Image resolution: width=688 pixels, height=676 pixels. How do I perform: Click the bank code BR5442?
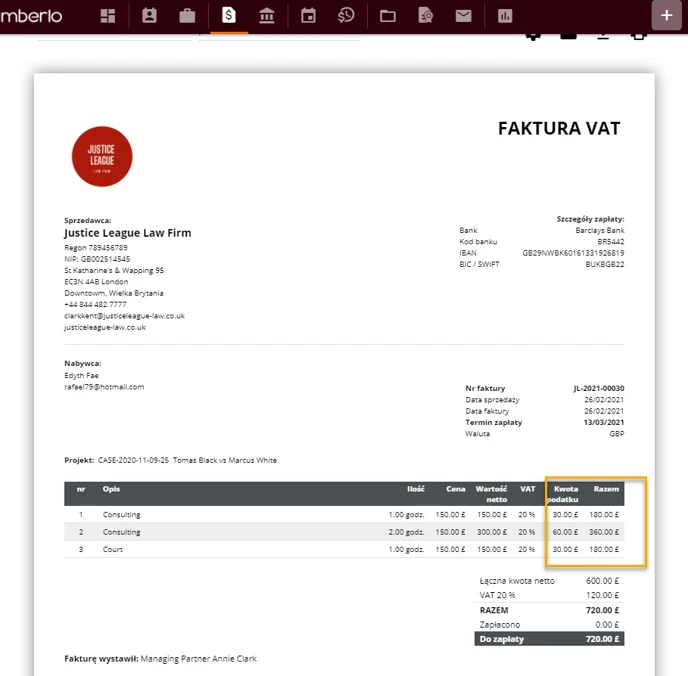tap(611, 242)
